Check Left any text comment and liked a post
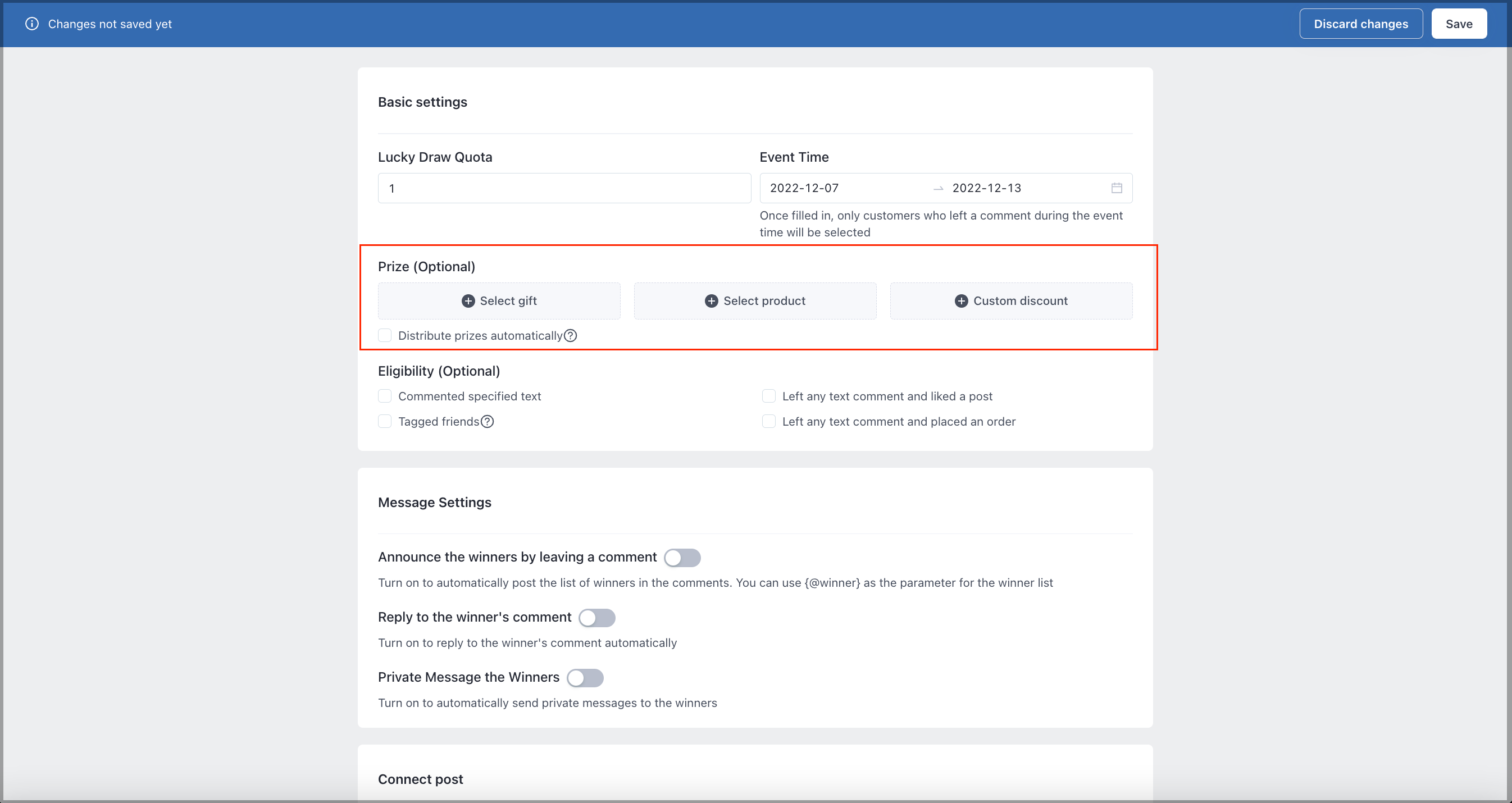 click(x=768, y=396)
